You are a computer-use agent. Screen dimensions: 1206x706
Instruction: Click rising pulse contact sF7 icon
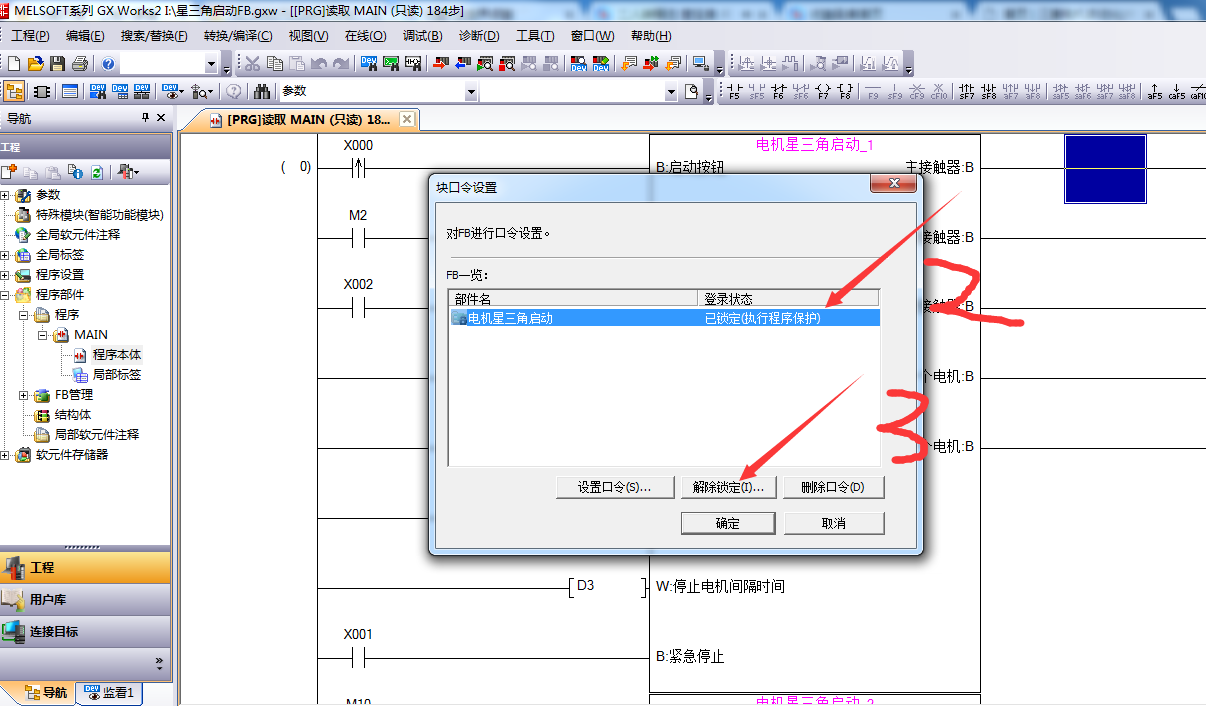point(966,92)
